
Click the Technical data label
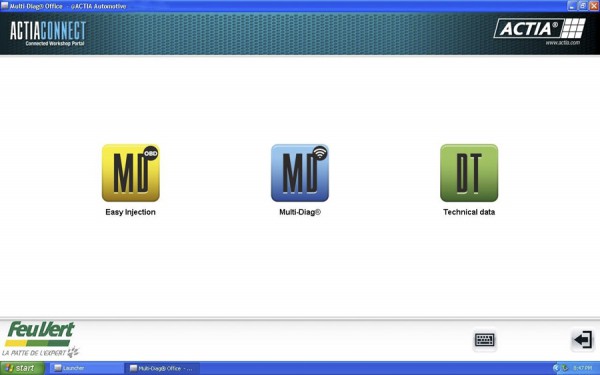pyautogui.click(x=469, y=212)
